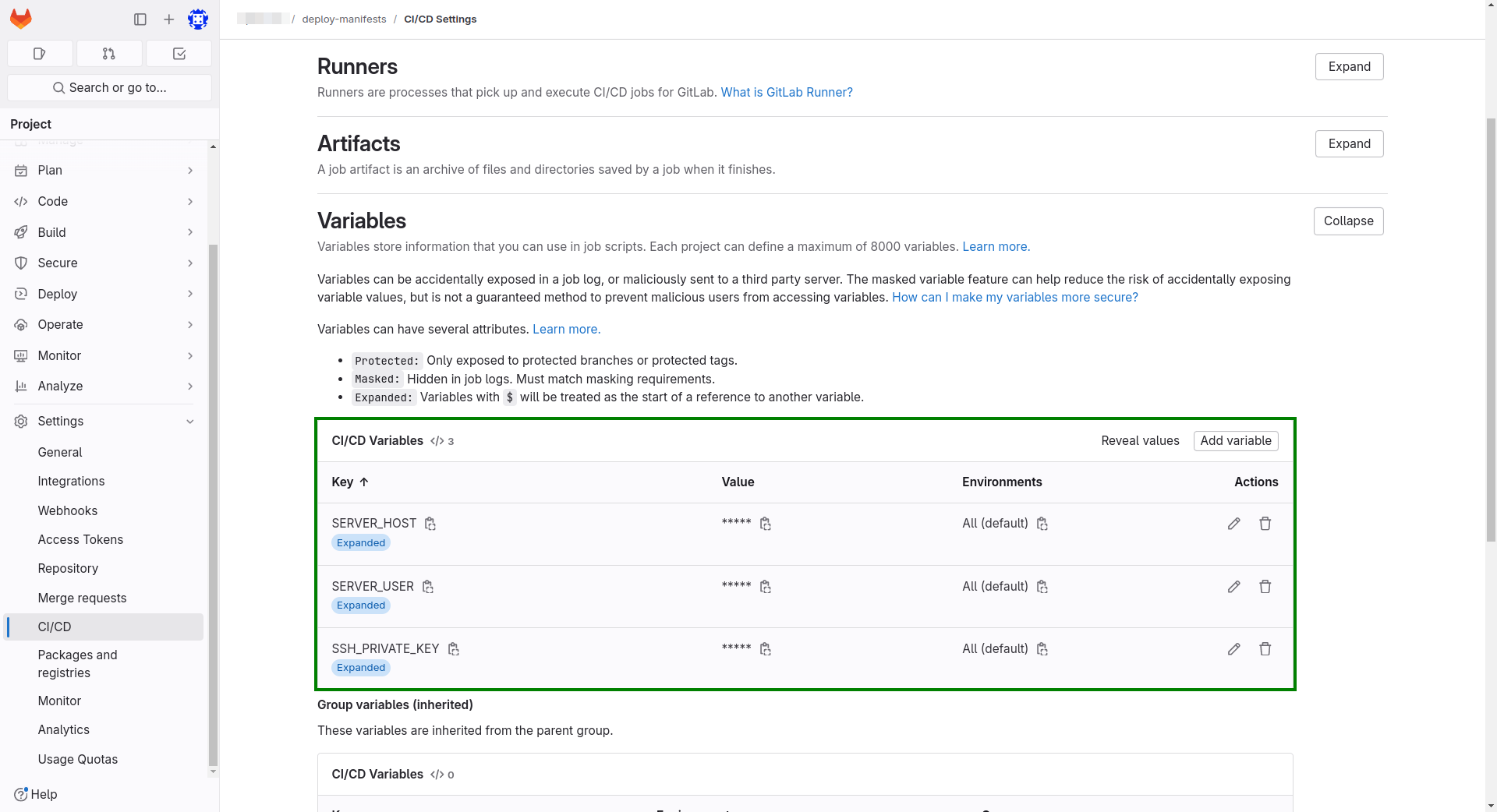Image resolution: width=1497 pixels, height=812 pixels.
Task: Open Webhooks settings
Action: pos(104,511)
